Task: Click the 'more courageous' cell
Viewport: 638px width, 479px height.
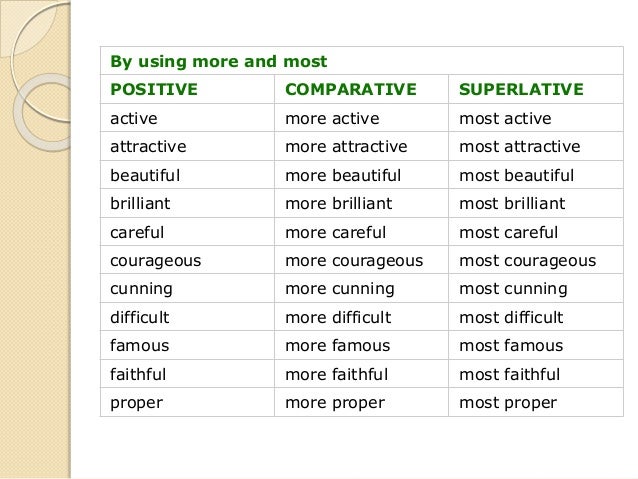Action: (x=354, y=261)
